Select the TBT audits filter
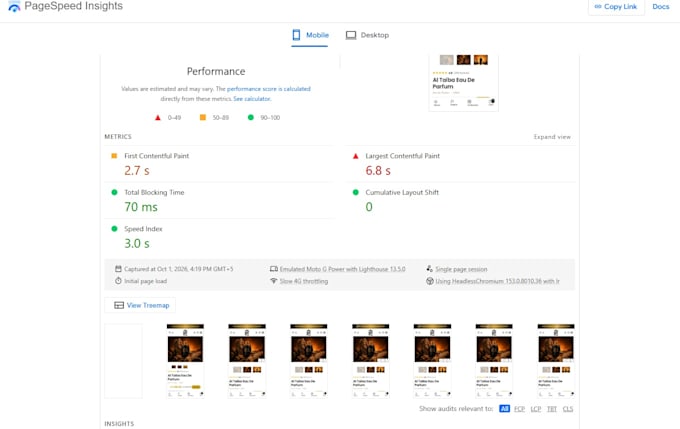 [552, 409]
